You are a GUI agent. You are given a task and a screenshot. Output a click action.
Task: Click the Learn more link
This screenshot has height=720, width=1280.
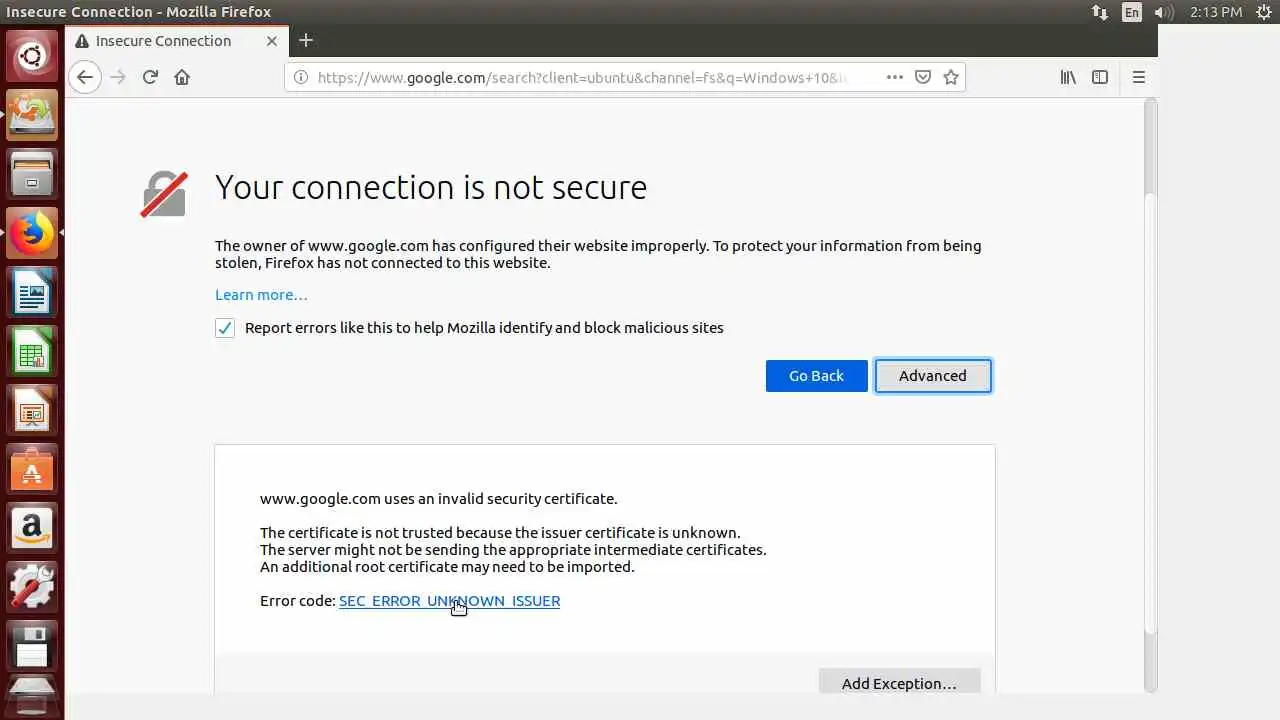[x=261, y=295]
